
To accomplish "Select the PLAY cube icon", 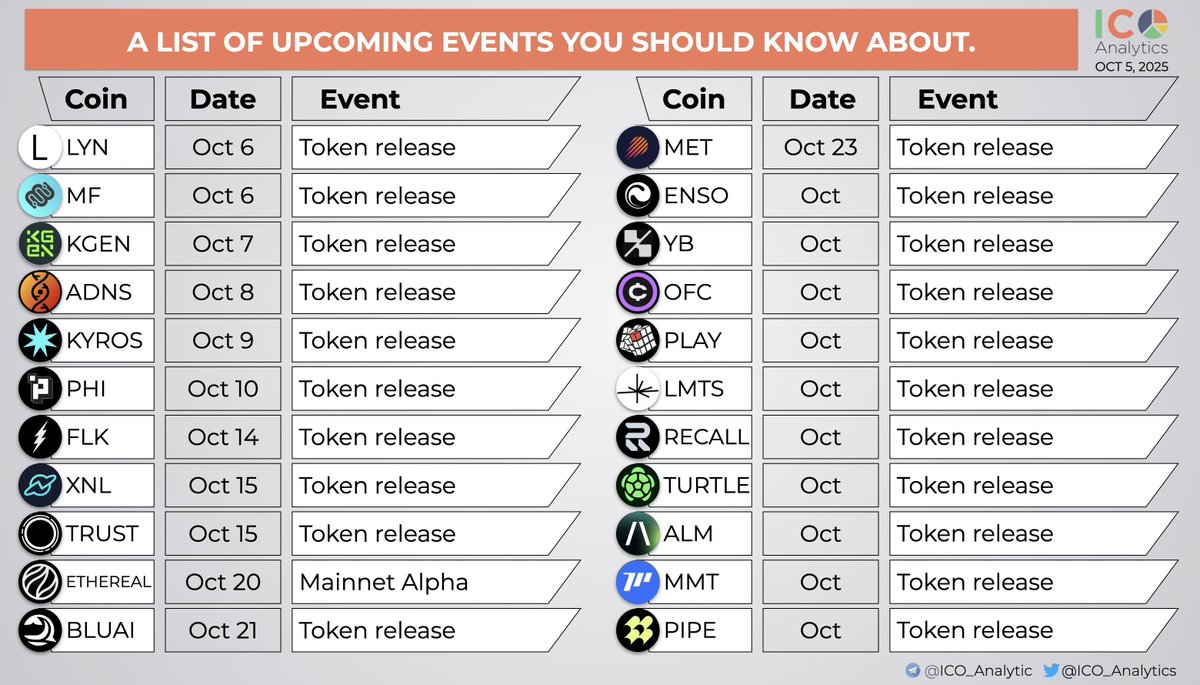I will pos(638,341).
